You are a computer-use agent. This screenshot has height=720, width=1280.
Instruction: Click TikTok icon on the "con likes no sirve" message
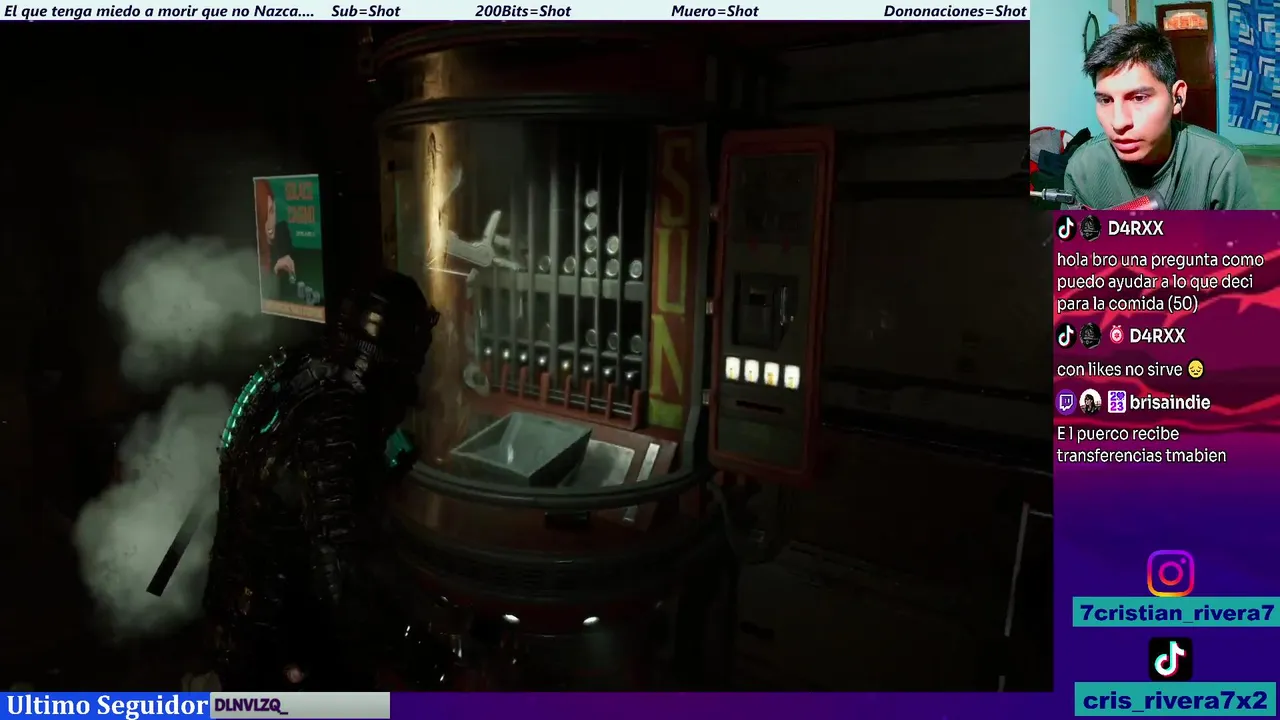click(1066, 336)
